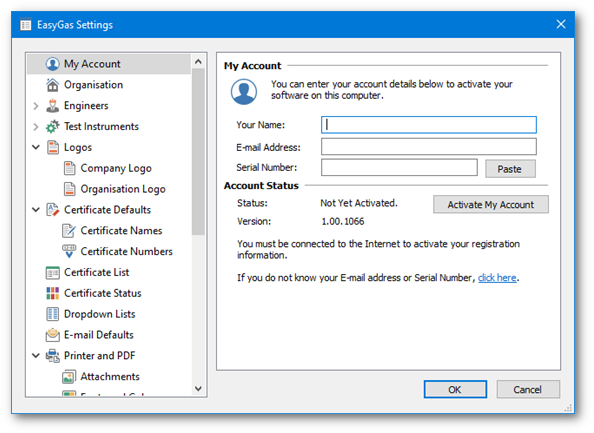594x433 pixels.
Task: Collapse the Certificate Defaults tree node
Action: point(36,210)
